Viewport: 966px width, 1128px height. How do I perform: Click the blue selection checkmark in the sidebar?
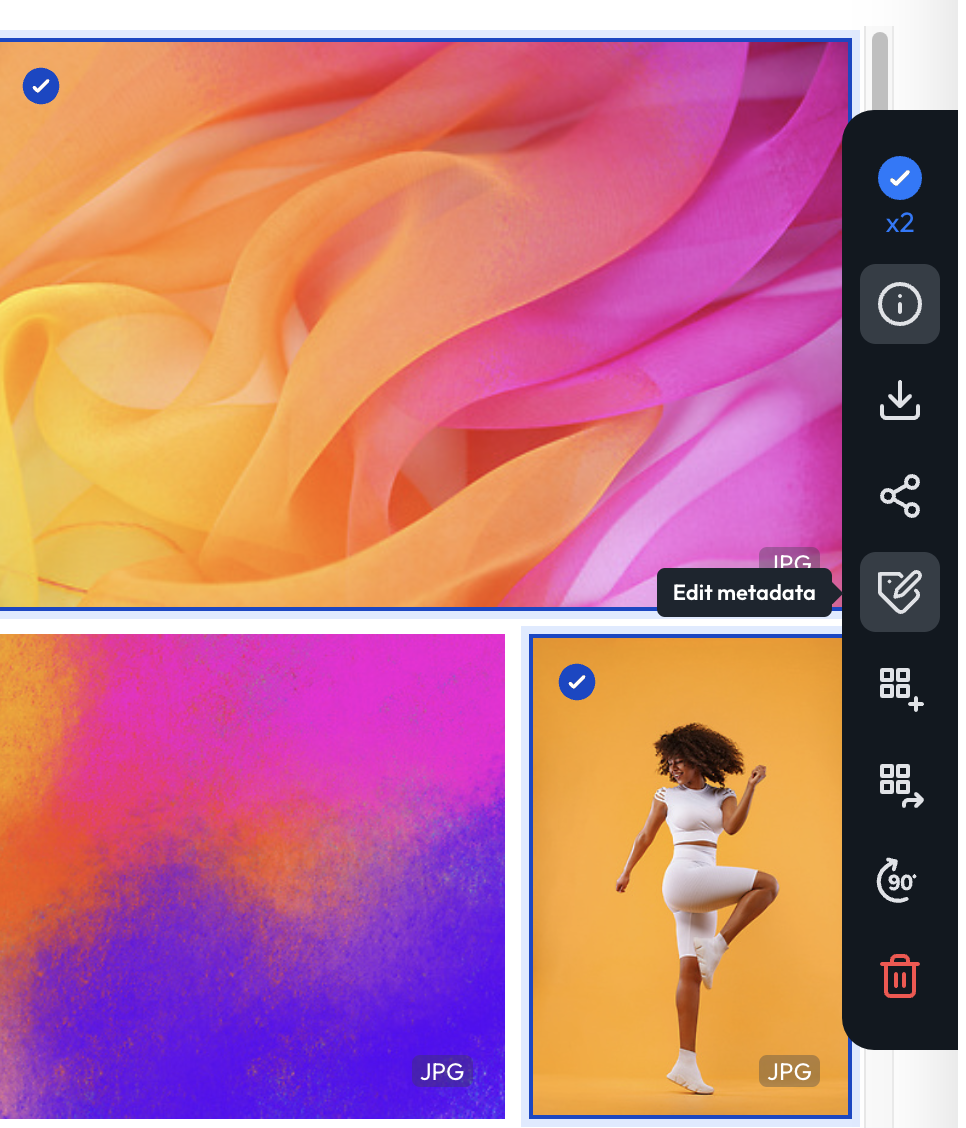(899, 177)
